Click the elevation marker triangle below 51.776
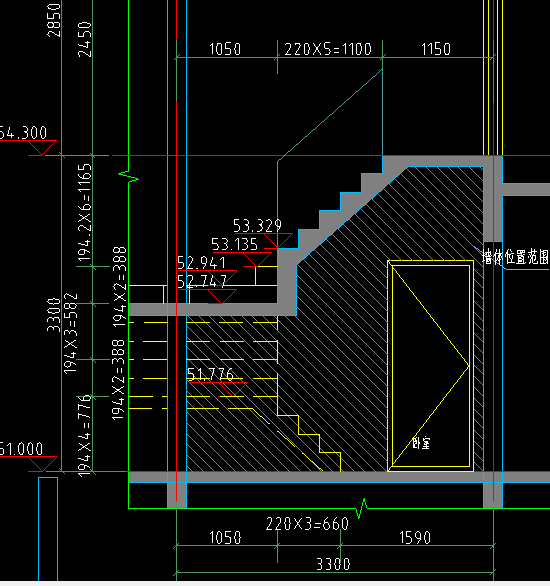 [x=233, y=389]
